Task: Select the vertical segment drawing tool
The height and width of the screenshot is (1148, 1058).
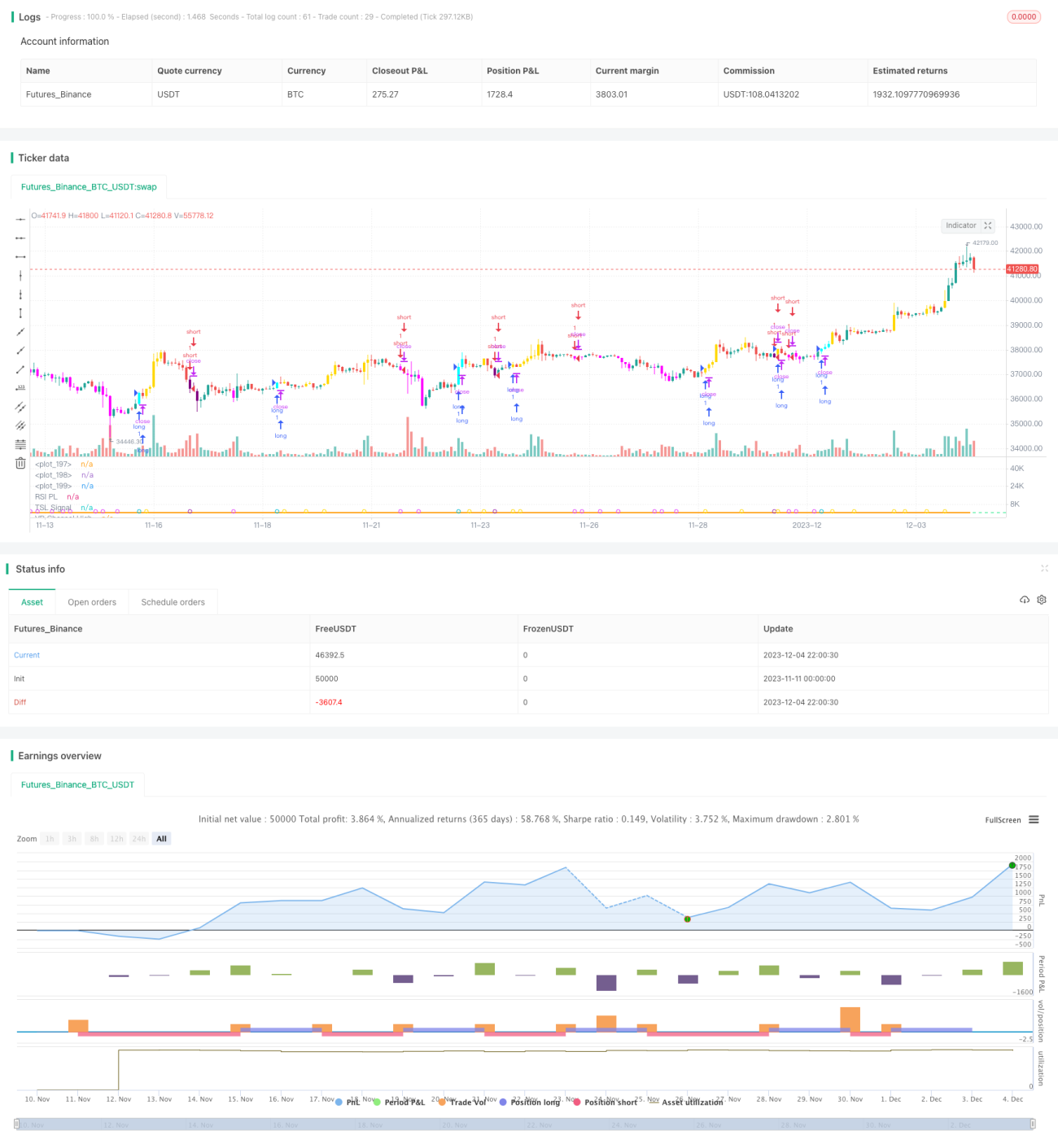Action: coord(20,313)
